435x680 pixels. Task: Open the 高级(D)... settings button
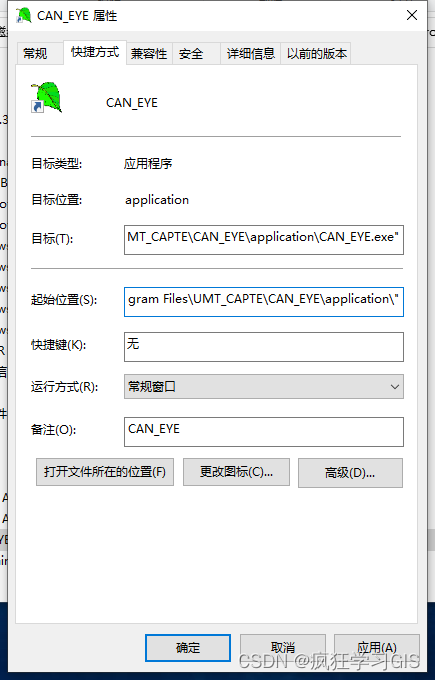[x=350, y=473]
